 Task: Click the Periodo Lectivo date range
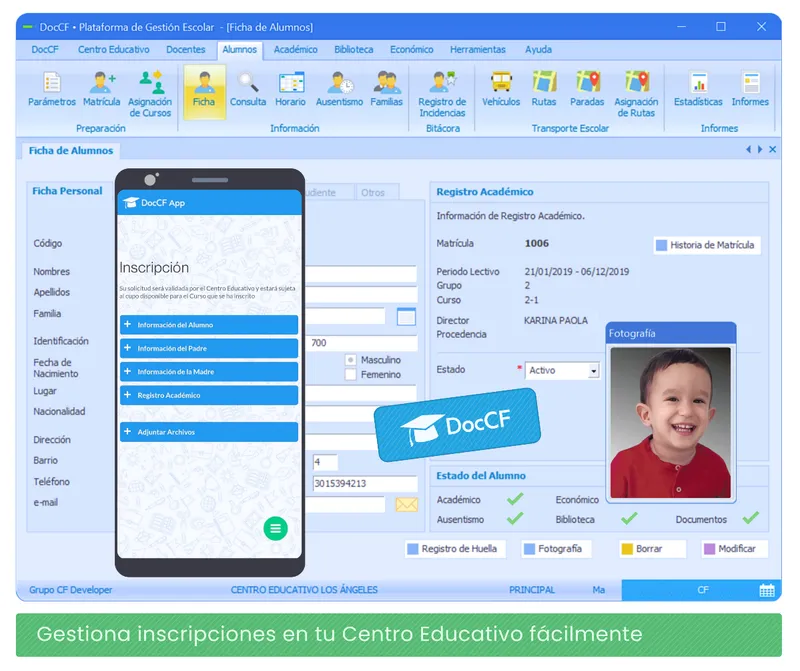tap(577, 271)
